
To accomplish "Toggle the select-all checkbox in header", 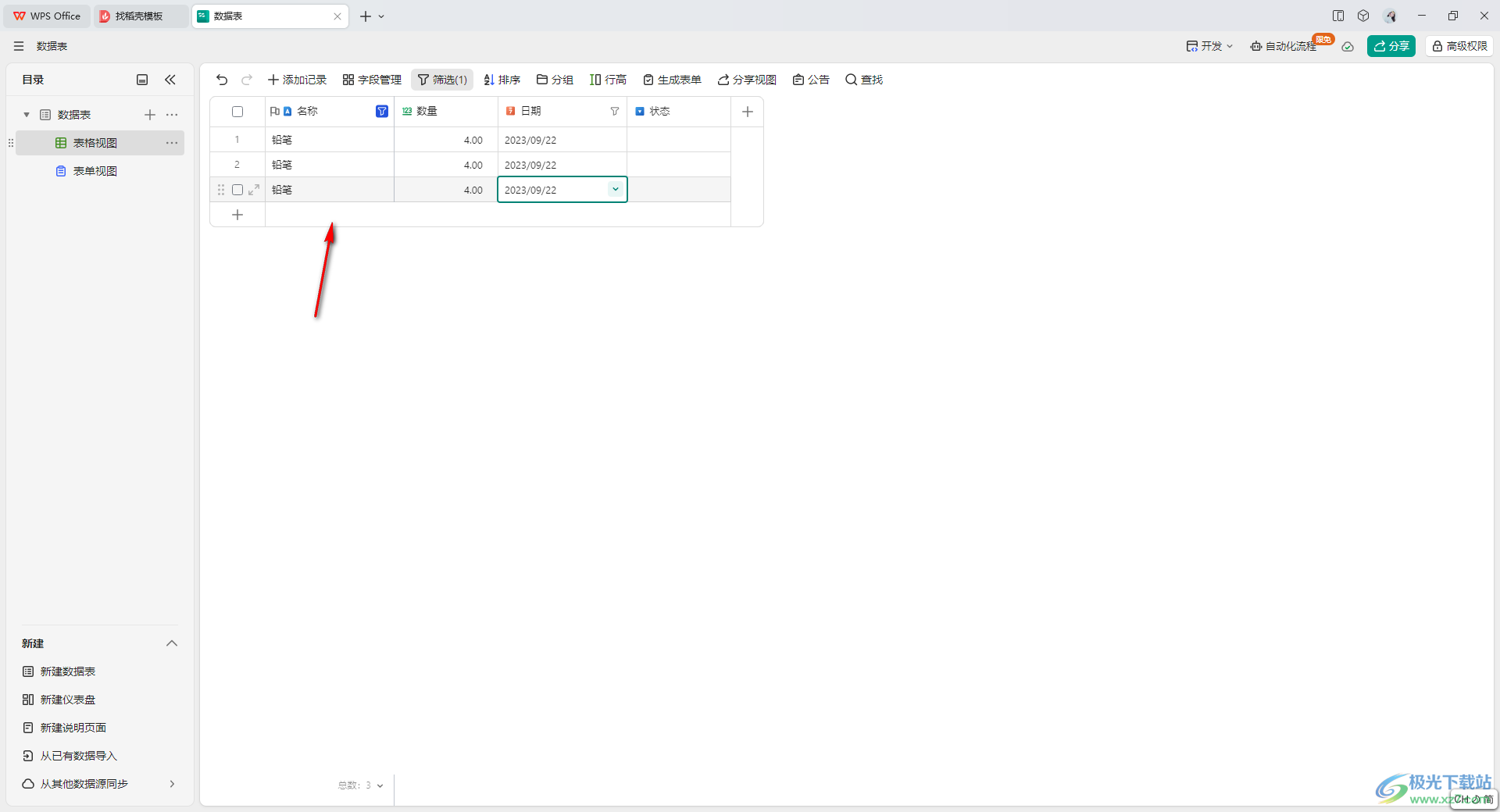I will pos(237,112).
